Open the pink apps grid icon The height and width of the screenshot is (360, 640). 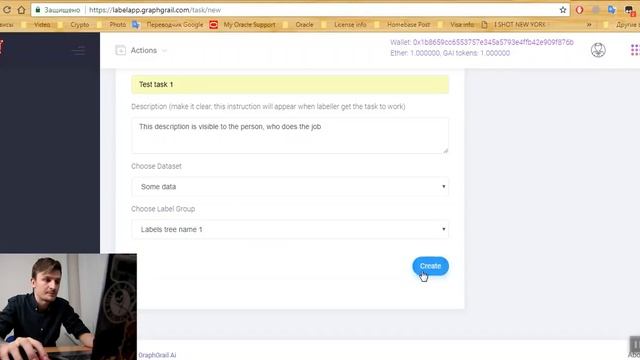click(x=635, y=50)
